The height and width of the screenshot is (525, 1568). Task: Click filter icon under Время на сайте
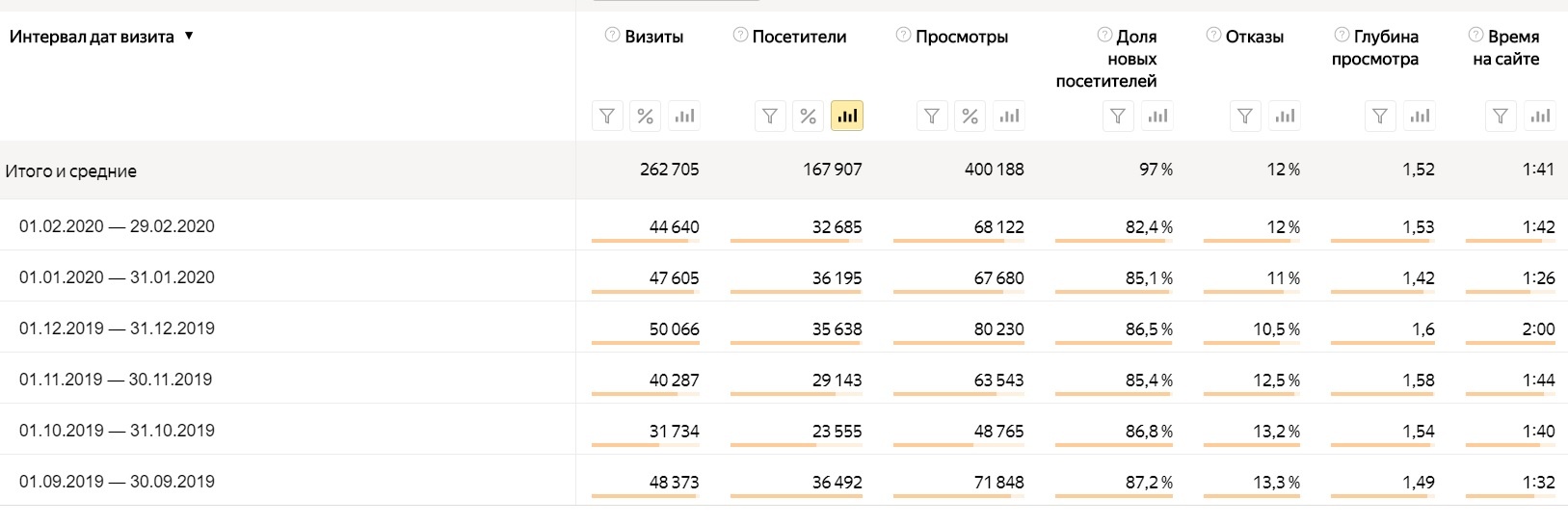1501,117
